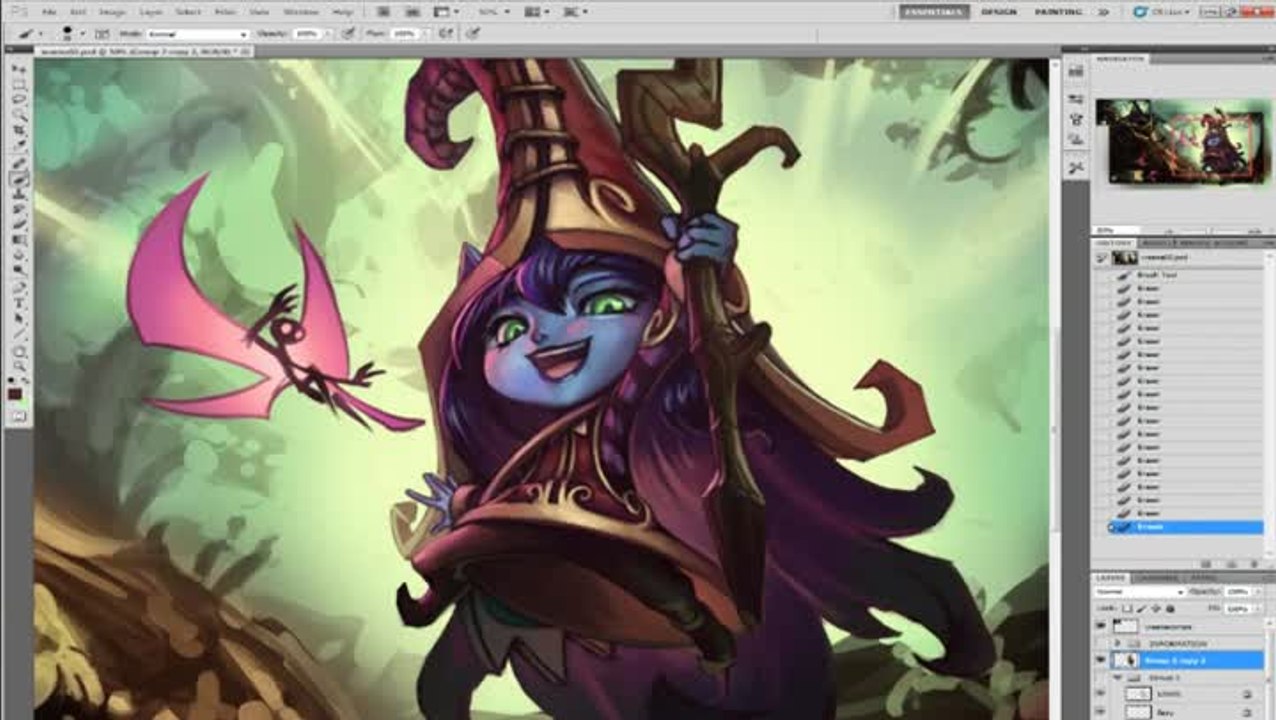Select the Brush tool in toolbox

pos(19,180)
